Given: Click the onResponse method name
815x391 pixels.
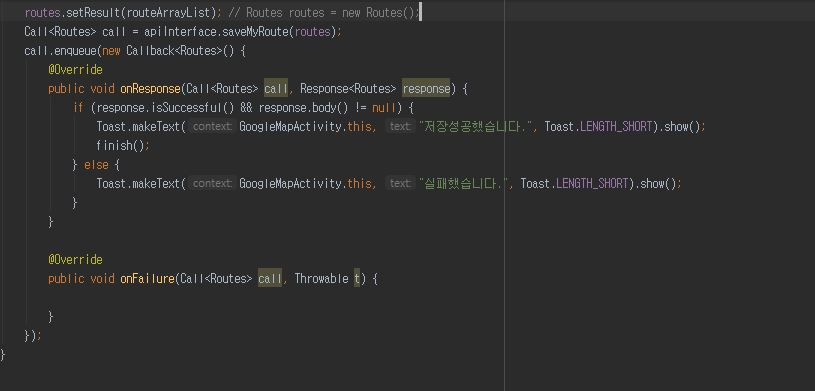Looking at the screenshot, I should click(x=150, y=88).
